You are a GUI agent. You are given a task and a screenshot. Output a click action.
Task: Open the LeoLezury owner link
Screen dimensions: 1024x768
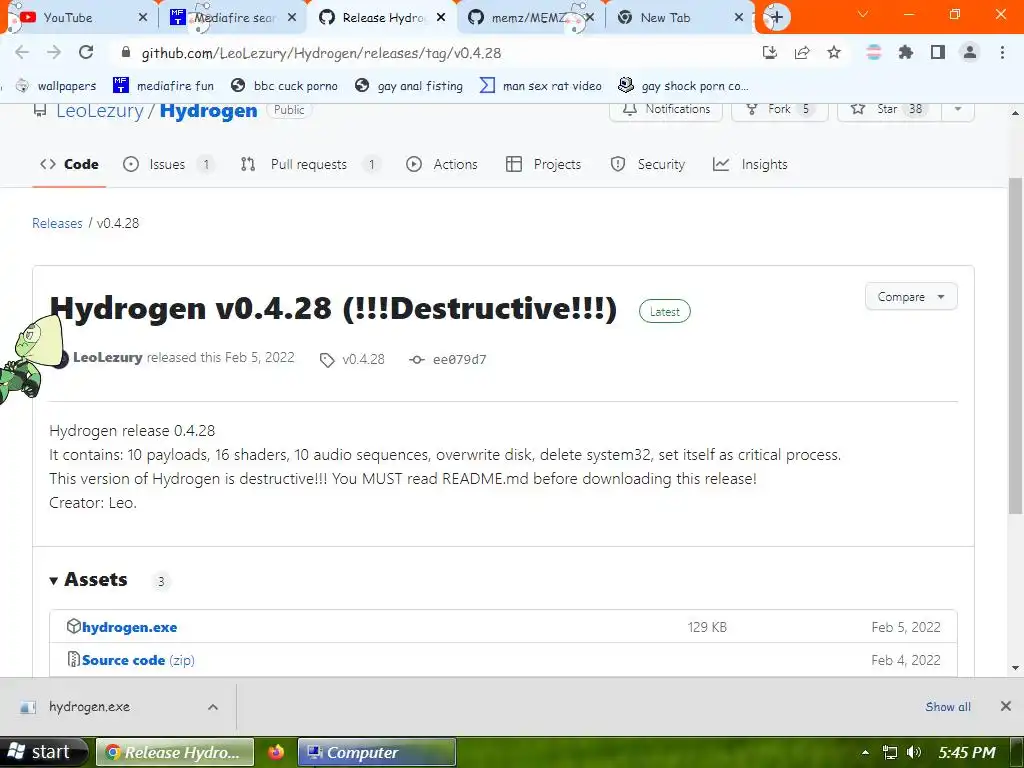(99, 111)
